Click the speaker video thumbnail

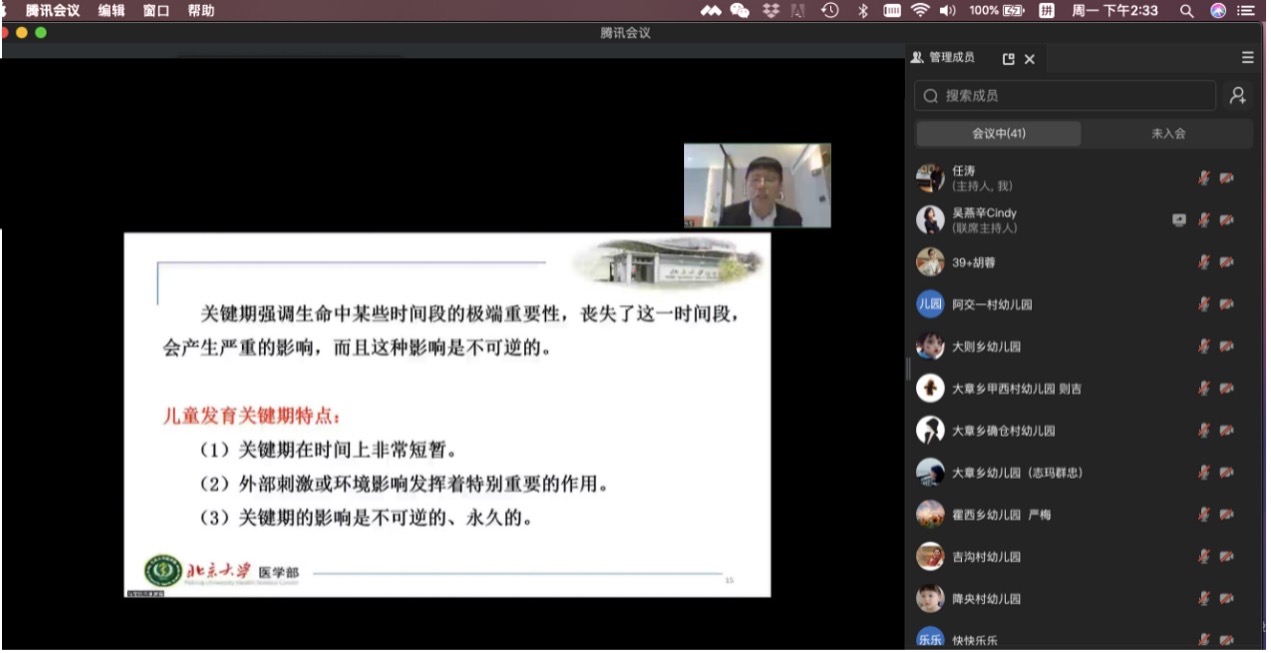pos(757,186)
